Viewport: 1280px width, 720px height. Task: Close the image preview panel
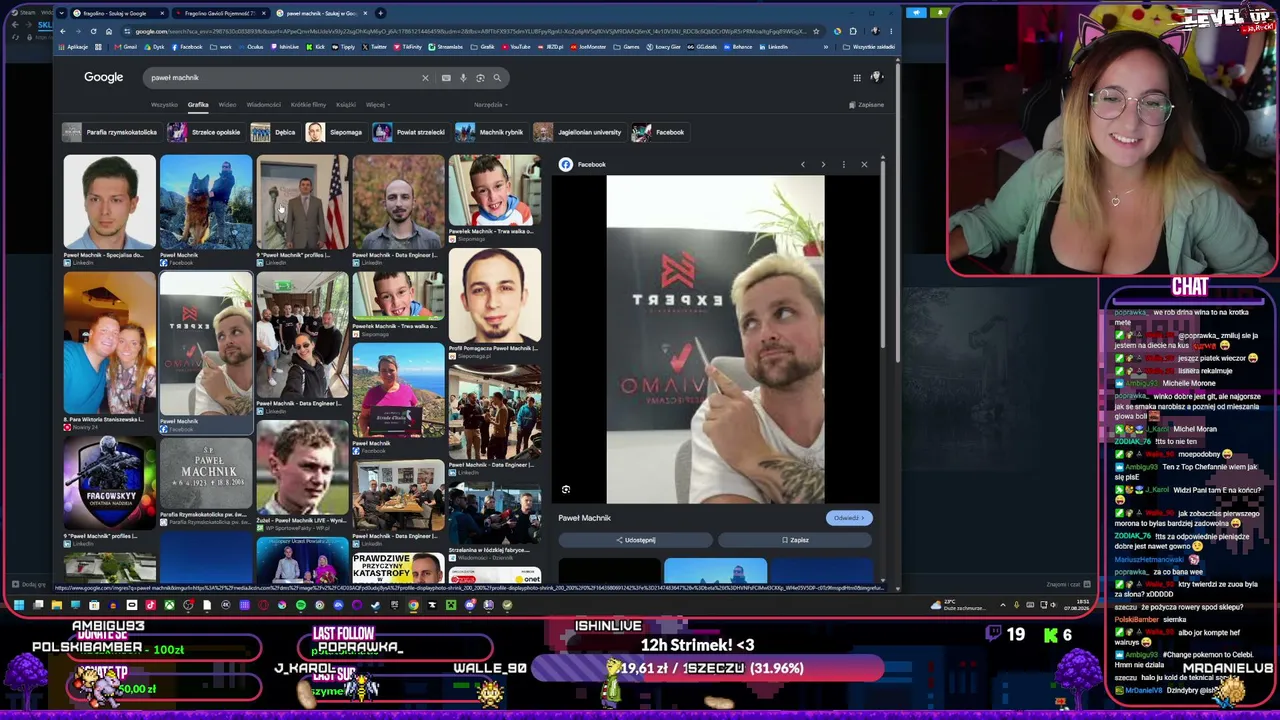(865, 164)
